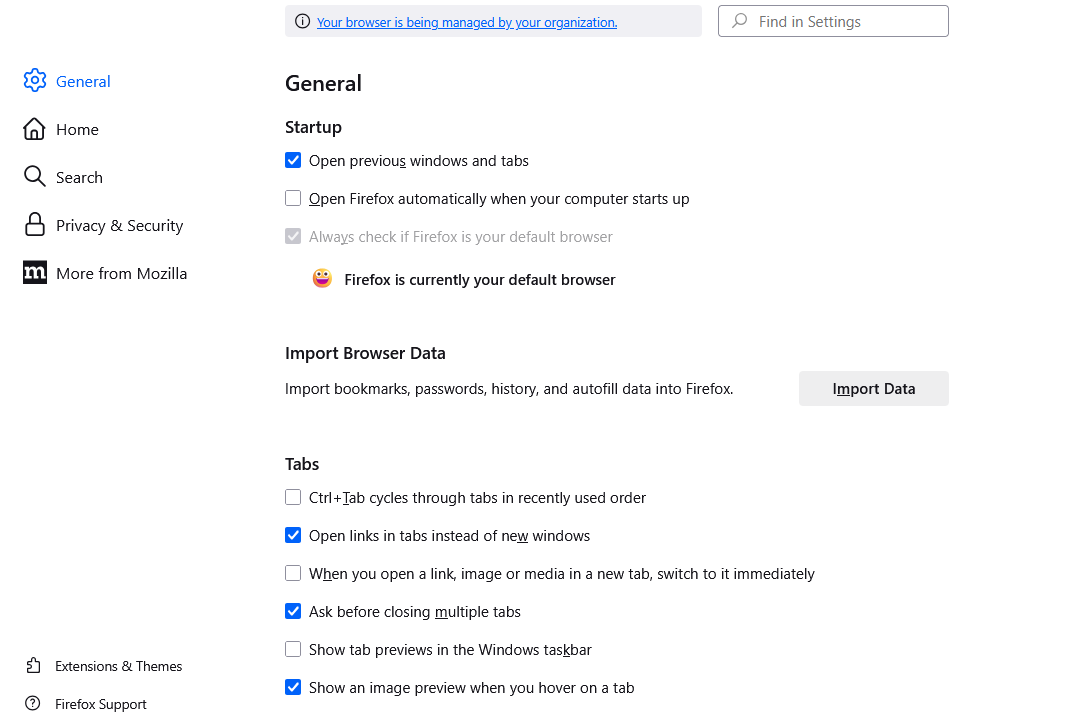This screenshot has width=1080, height=725.
Task: Enable tab previews in Windows taskbar
Action: 293,649
